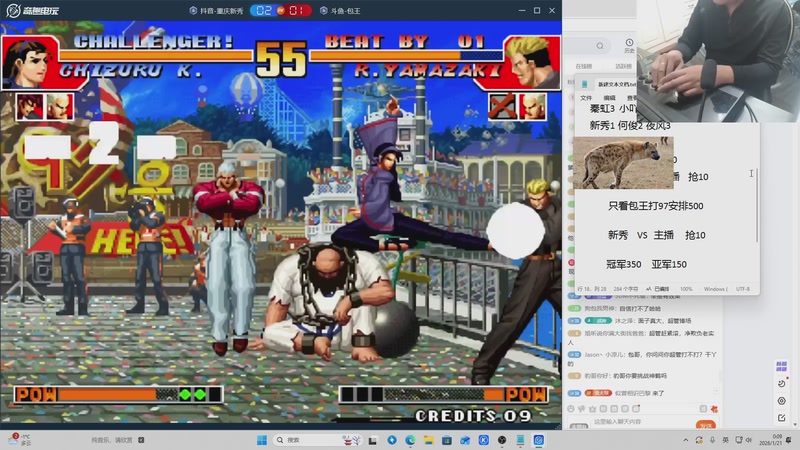Open the Task View taskbar icon
800x450 pixels.
373,440
